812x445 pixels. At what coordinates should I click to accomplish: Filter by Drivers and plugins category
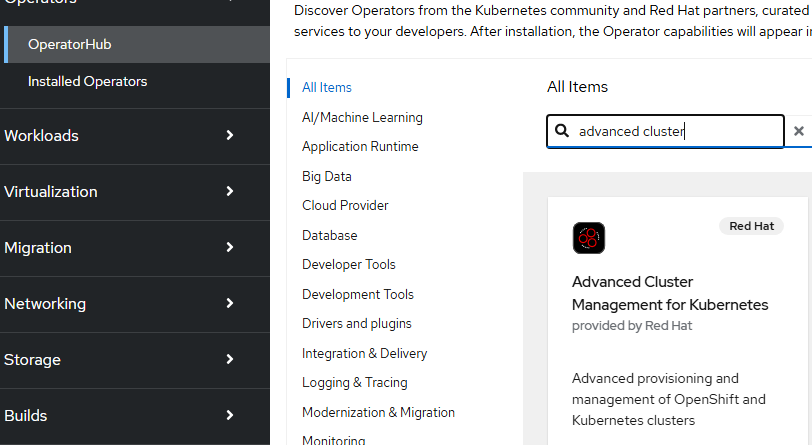[x=357, y=324]
